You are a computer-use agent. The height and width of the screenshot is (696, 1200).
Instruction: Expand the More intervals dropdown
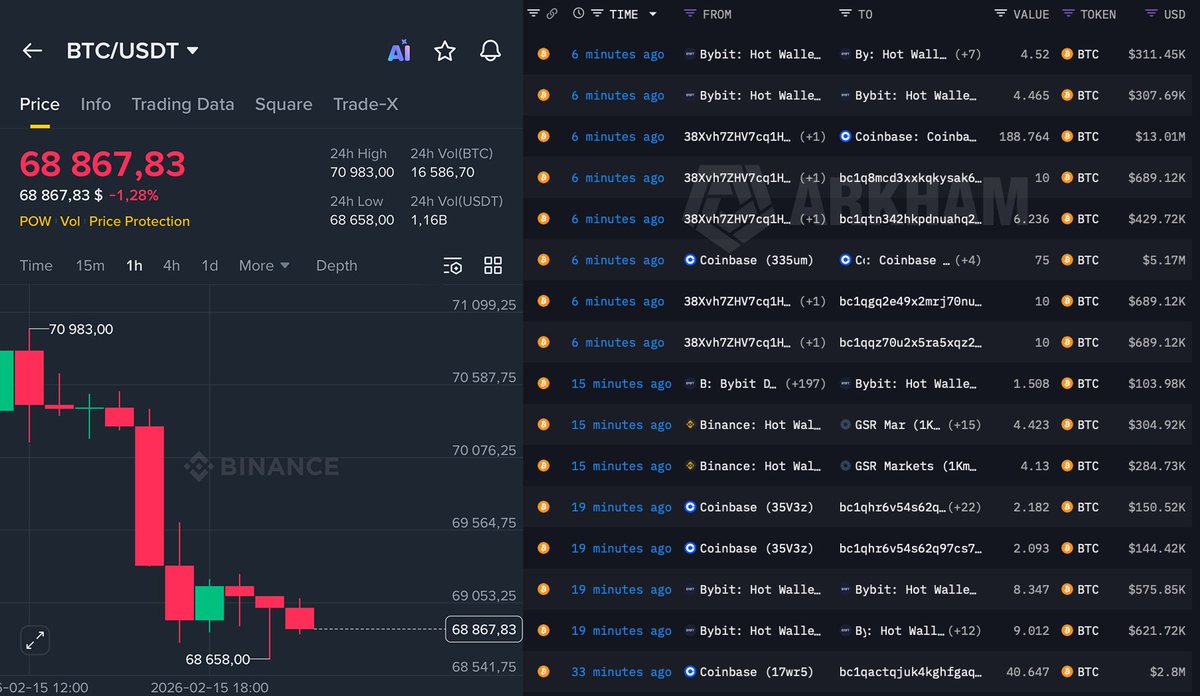264,265
